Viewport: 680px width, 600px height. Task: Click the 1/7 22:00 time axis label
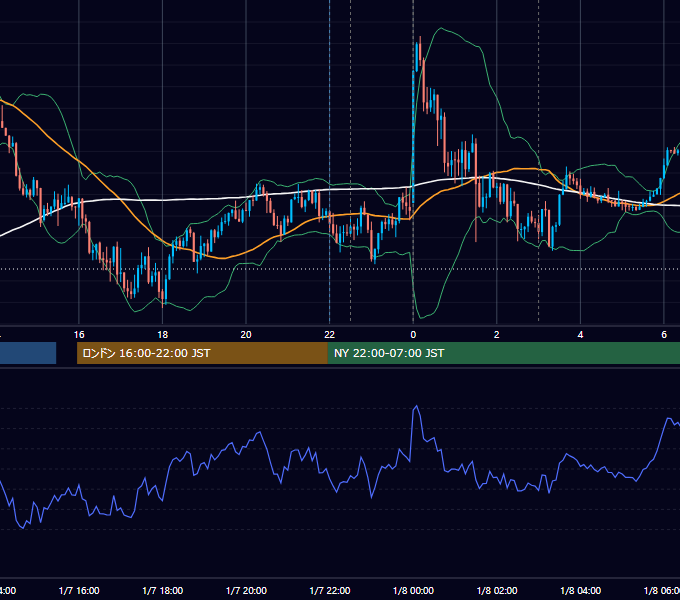(x=330, y=590)
